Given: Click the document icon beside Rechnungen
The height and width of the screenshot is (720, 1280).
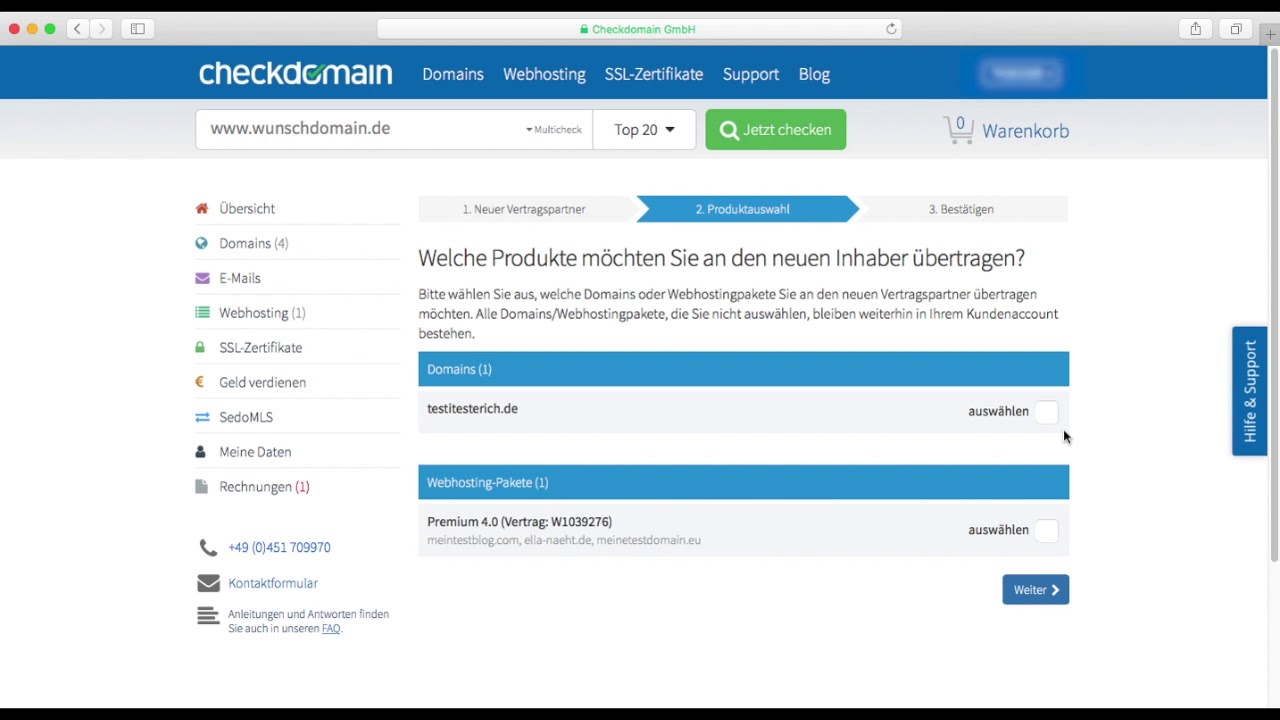Looking at the screenshot, I should [x=201, y=487].
